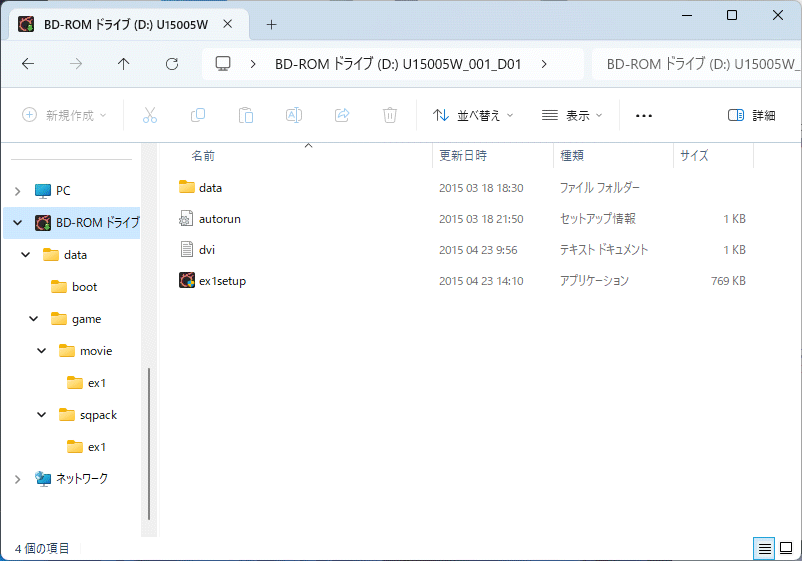Click the ex1setup application icon
The image size is (802, 561).
(x=187, y=280)
